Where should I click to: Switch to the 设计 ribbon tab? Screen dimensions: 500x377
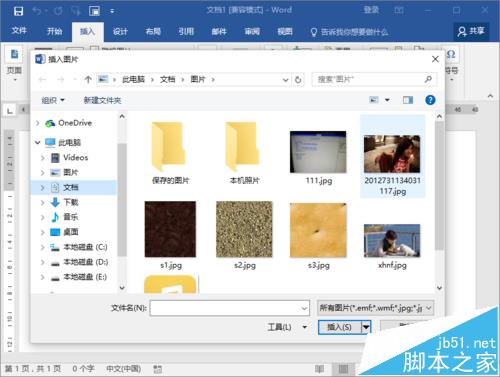point(120,31)
